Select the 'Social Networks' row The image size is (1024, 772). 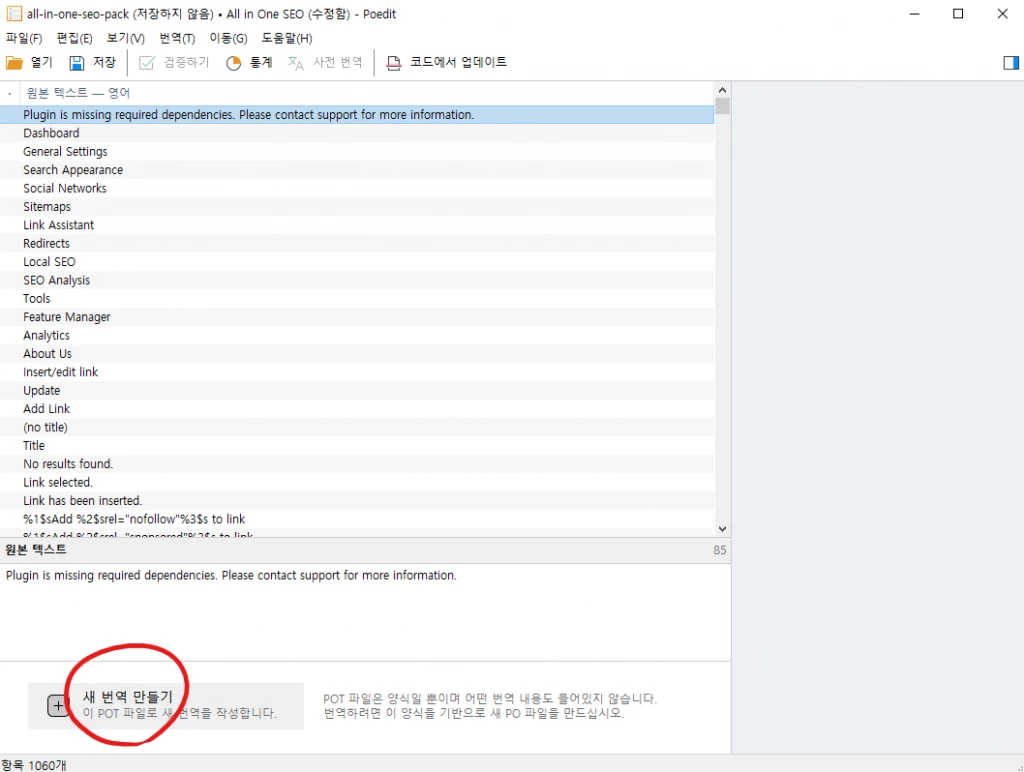click(x=357, y=188)
